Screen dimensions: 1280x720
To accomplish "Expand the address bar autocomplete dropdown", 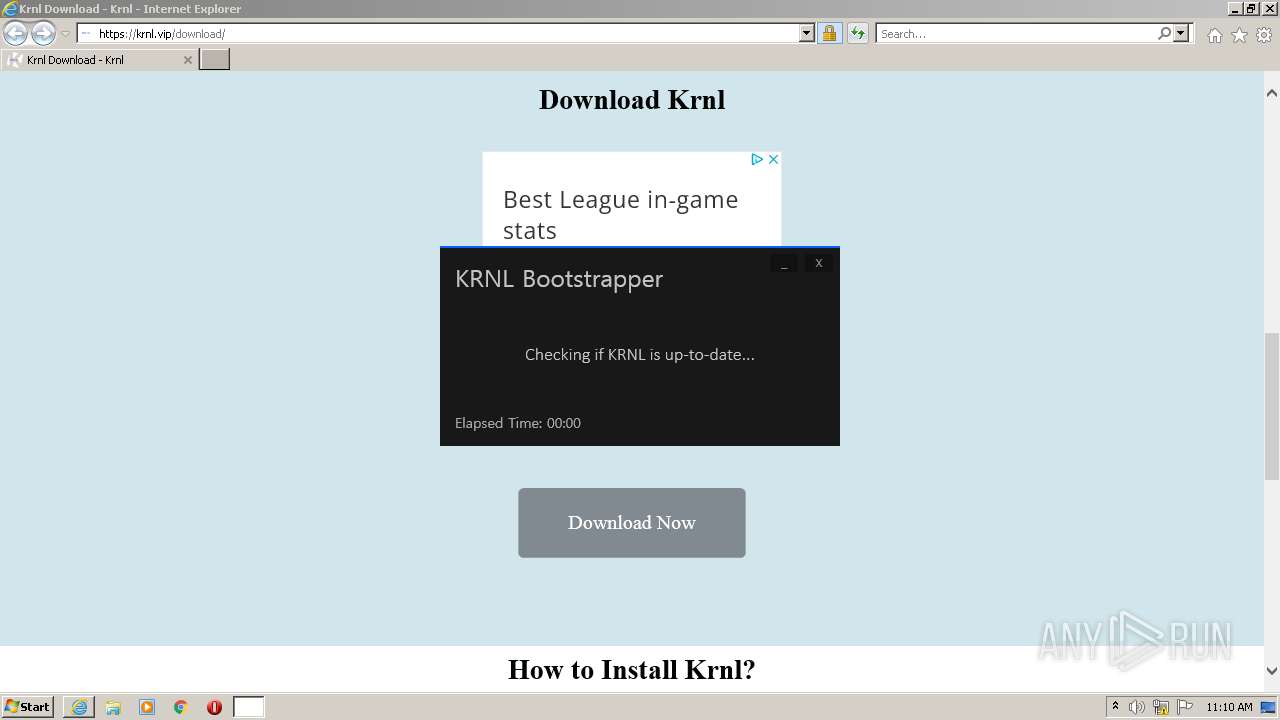I will 807,33.
